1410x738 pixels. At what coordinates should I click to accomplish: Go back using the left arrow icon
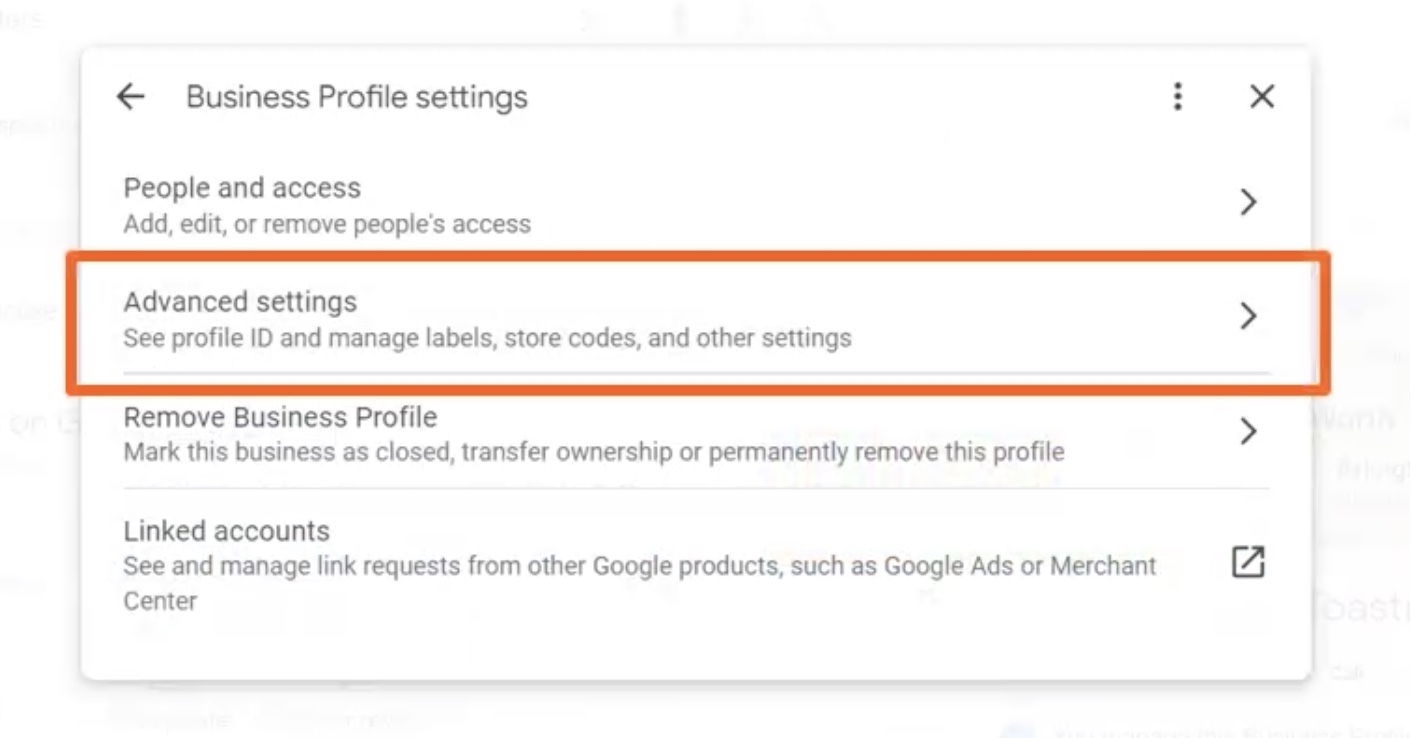point(131,97)
